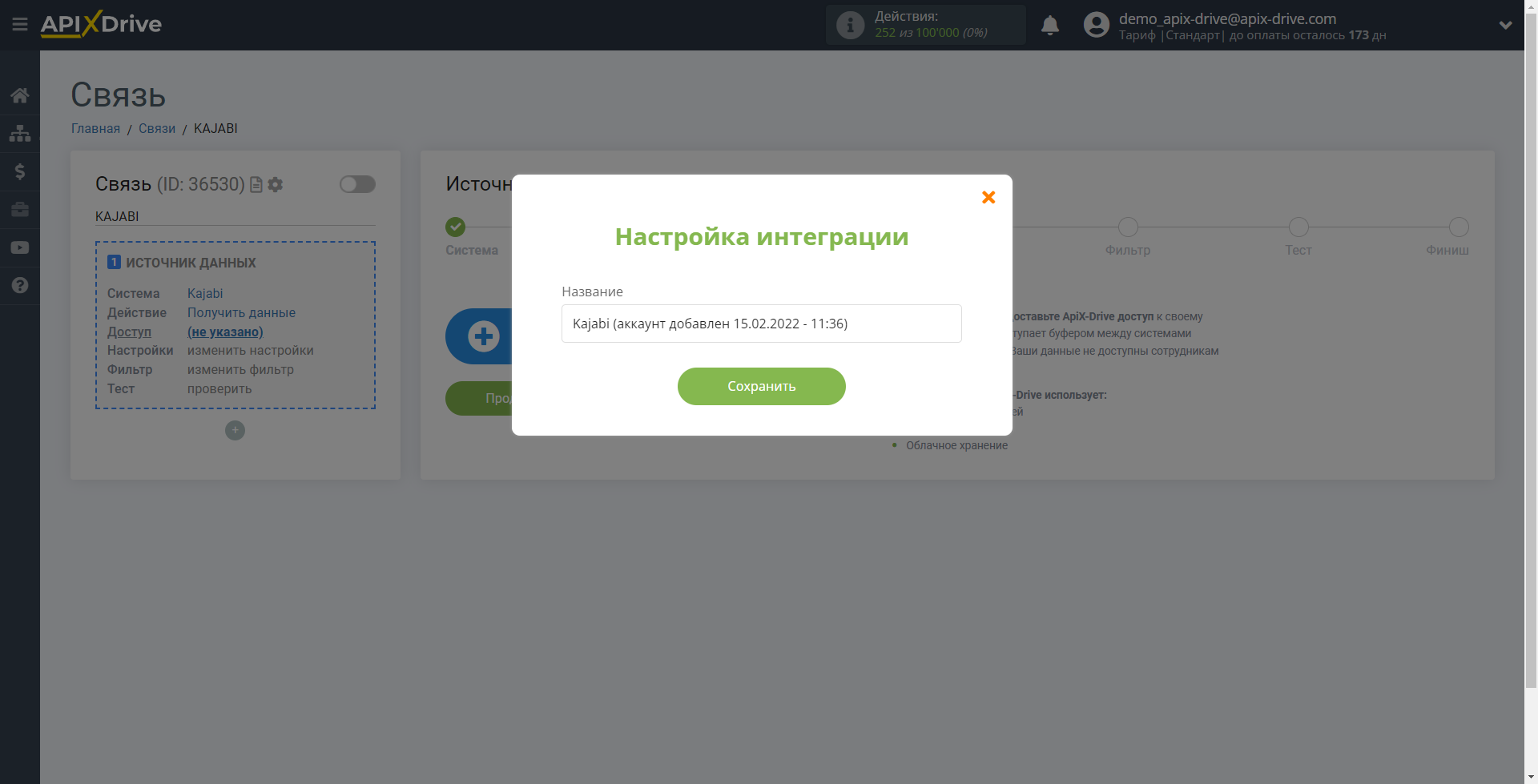The height and width of the screenshot is (784, 1538).
Task: Click the Система step checkmark
Action: (456, 227)
